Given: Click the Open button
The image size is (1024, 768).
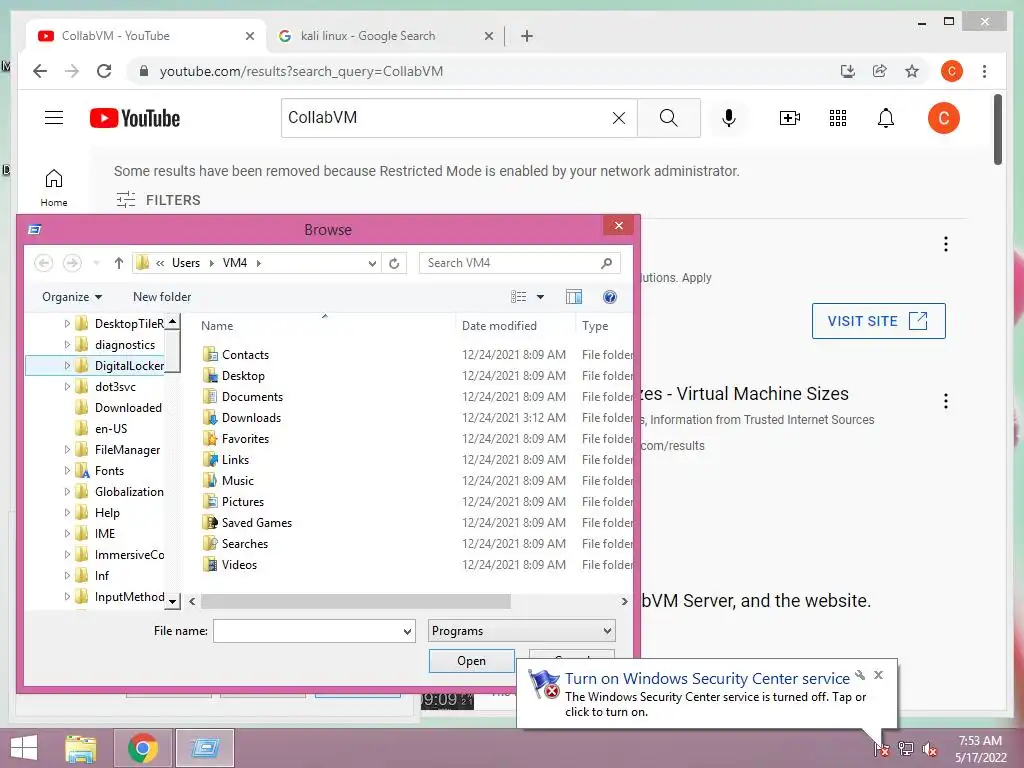Looking at the screenshot, I should point(472,661).
